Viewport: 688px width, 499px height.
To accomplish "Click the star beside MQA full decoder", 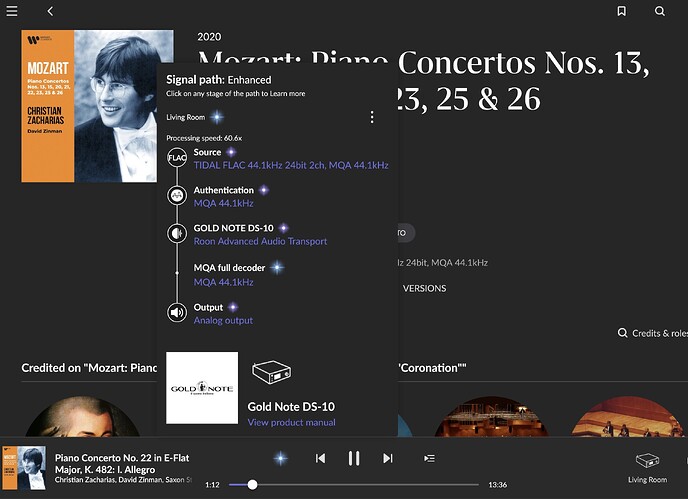I will point(277,267).
